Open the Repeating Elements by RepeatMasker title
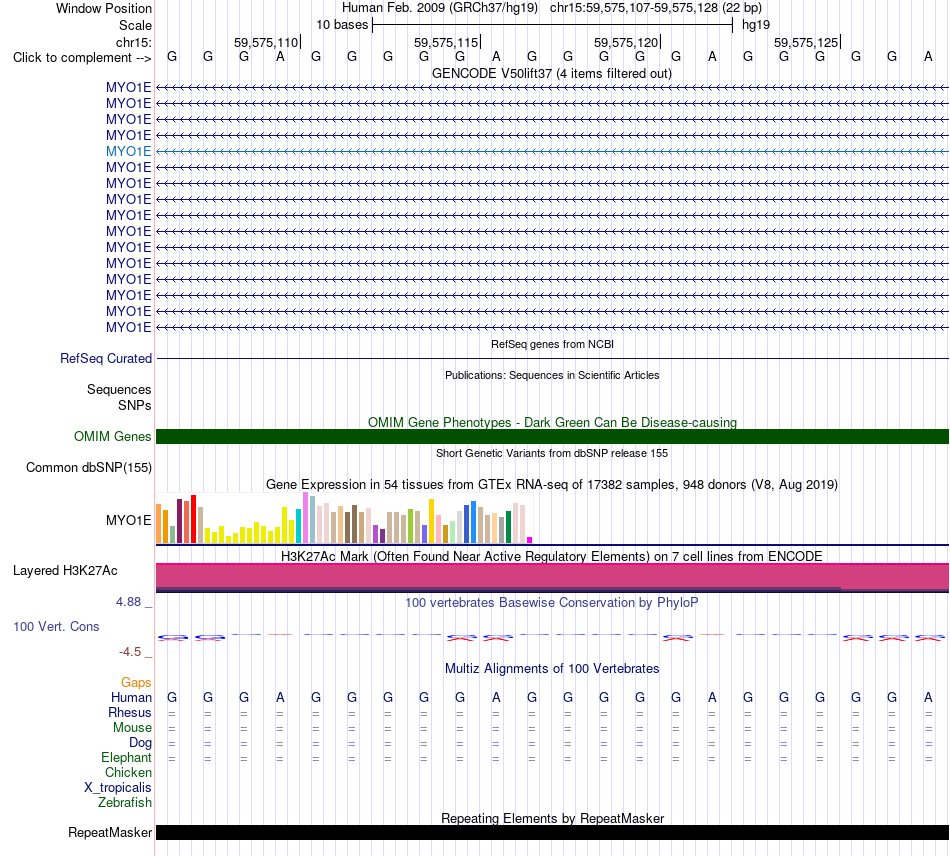The height and width of the screenshot is (856, 950). point(553,818)
